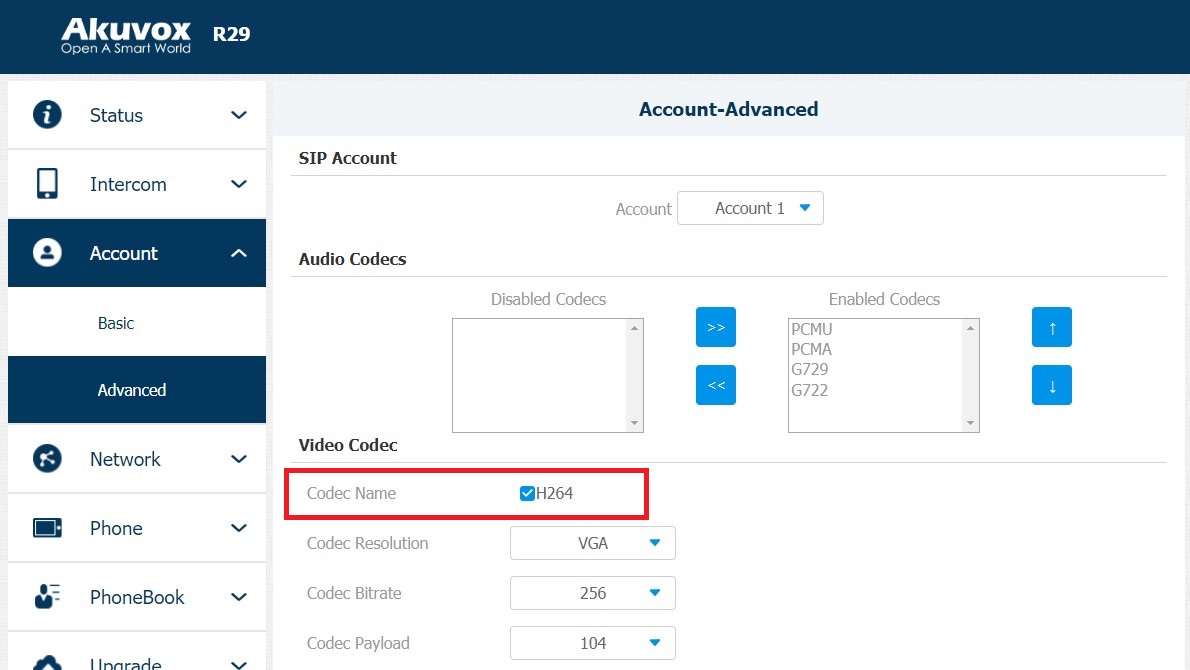
Task: Click the Network share icon
Action: (x=47, y=459)
